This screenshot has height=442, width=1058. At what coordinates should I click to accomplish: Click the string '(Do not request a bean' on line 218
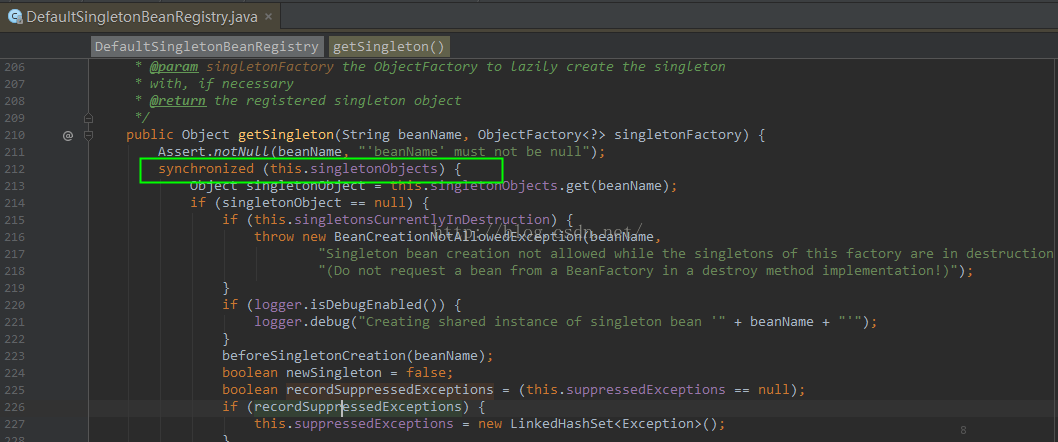(x=638, y=271)
